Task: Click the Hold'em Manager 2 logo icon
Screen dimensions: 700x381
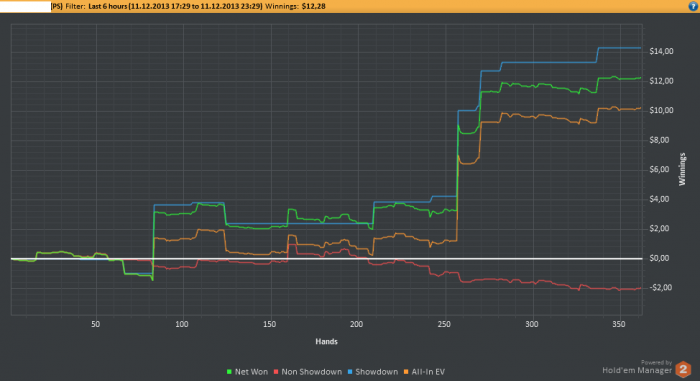Action: [x=683, y=369]
